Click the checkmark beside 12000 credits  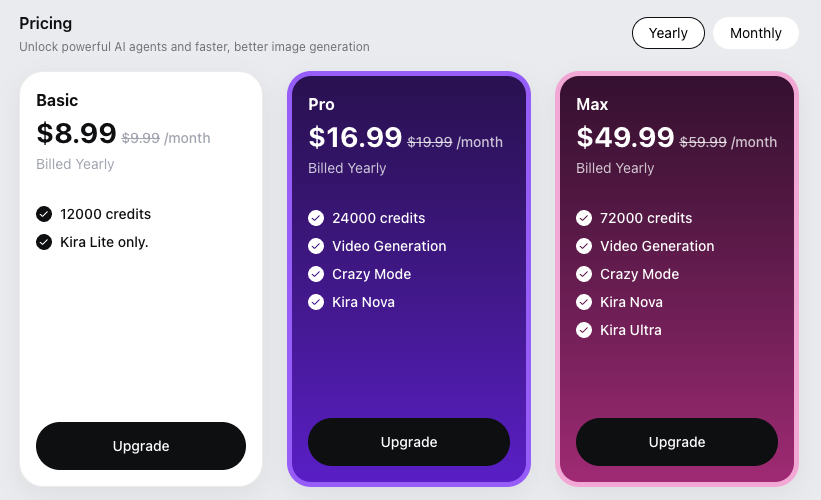coord(44,214)
